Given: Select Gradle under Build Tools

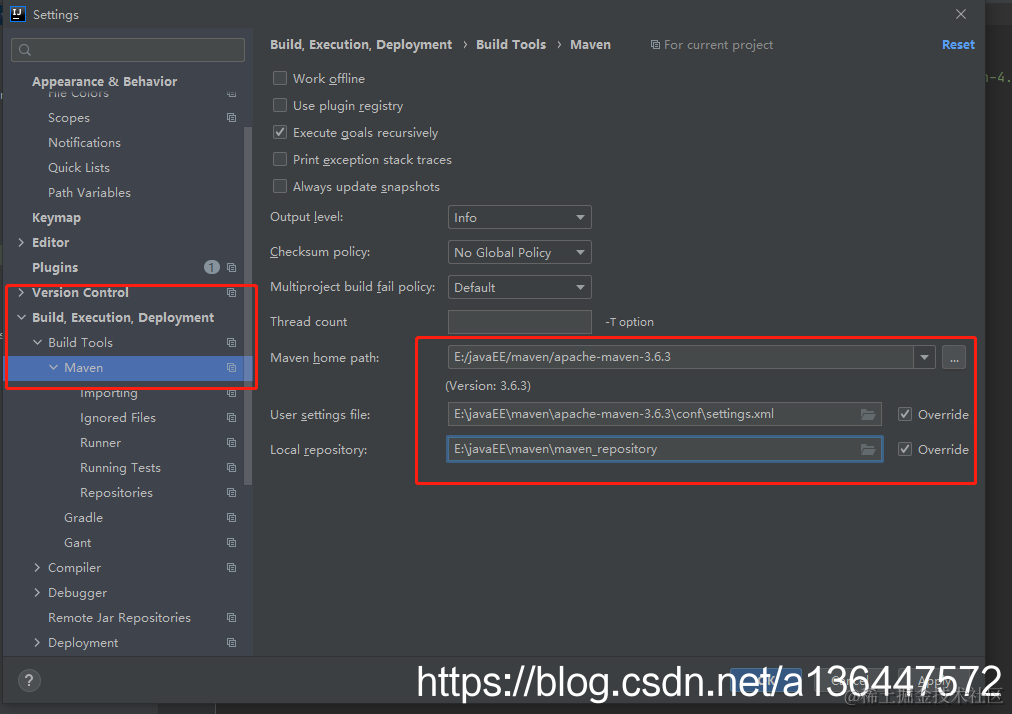Looking at the screenshot, I should point(83,518).
